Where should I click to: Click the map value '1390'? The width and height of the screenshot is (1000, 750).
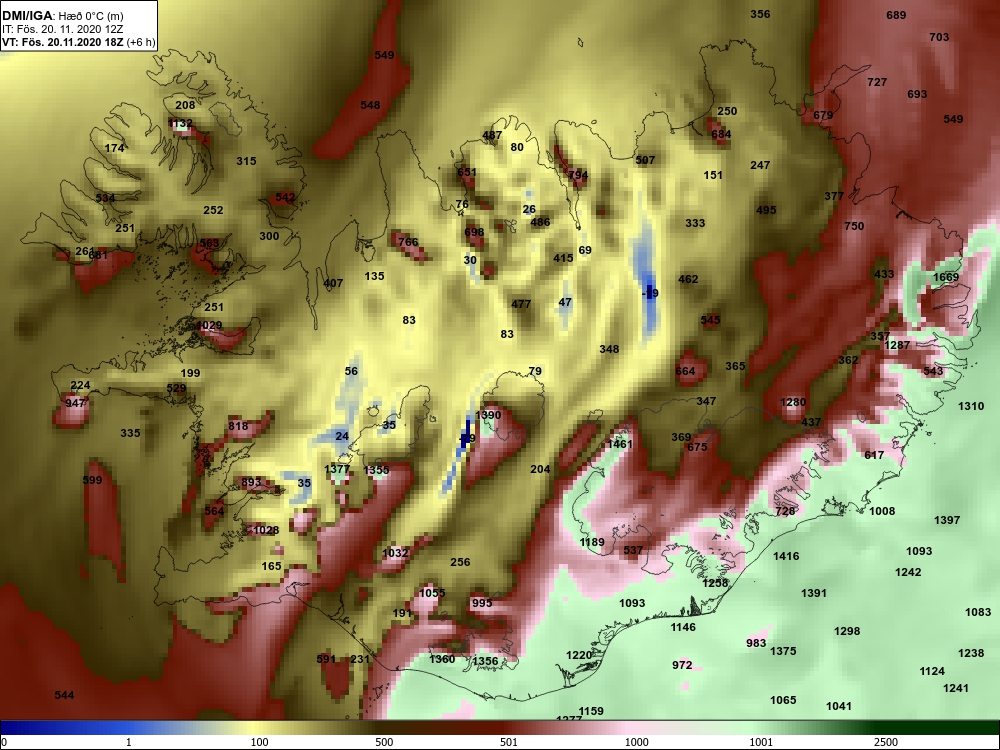[x=489, y=415]
